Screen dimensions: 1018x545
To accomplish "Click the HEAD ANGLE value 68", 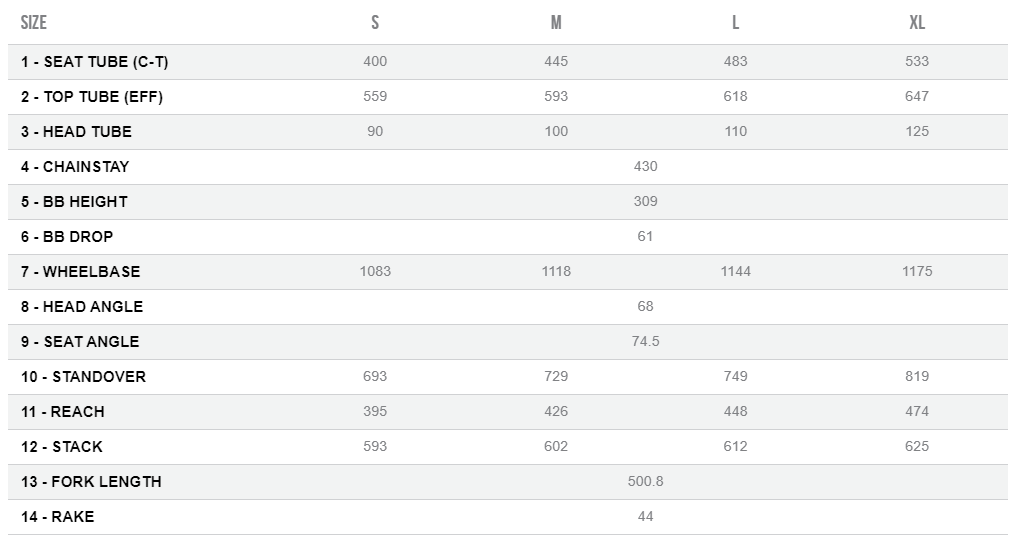I will point(646,307).
